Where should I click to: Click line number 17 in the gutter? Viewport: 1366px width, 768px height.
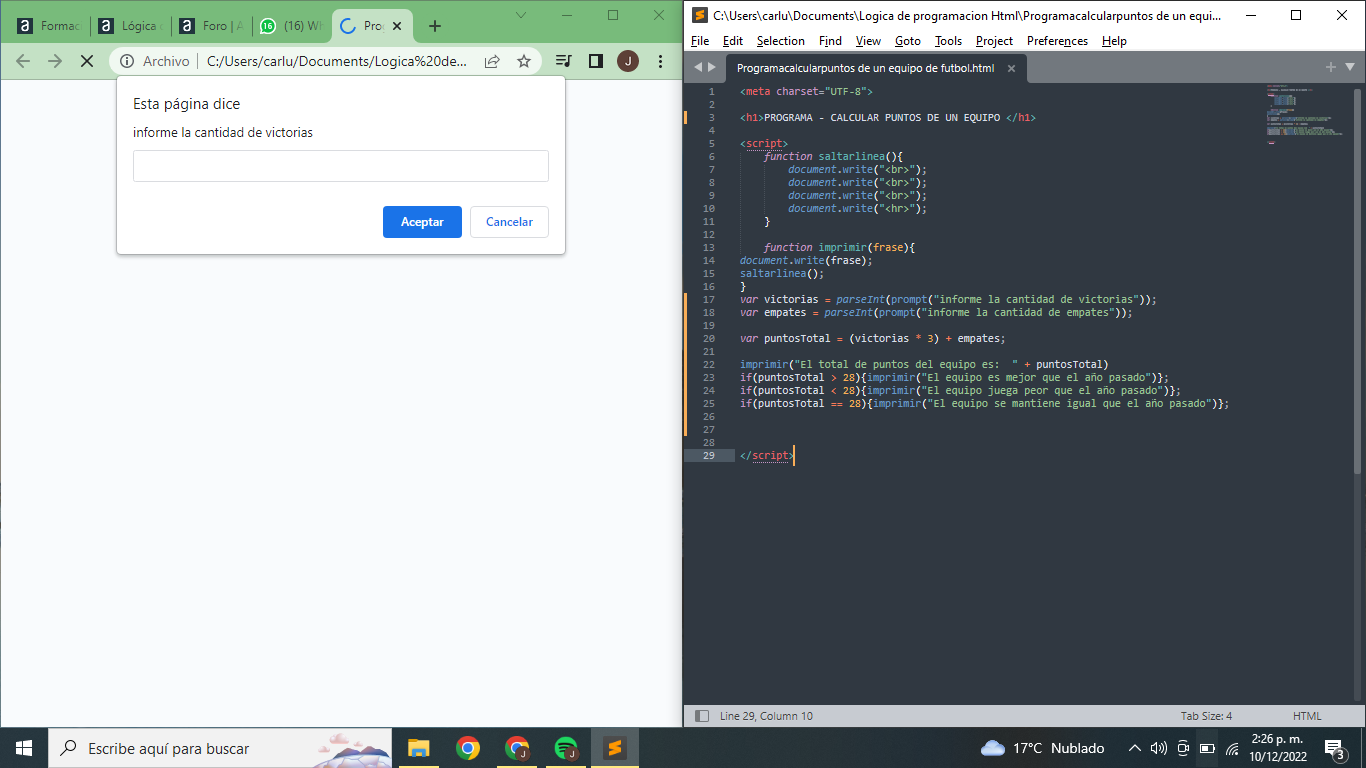pyautogui.click(x=709, y=299)
